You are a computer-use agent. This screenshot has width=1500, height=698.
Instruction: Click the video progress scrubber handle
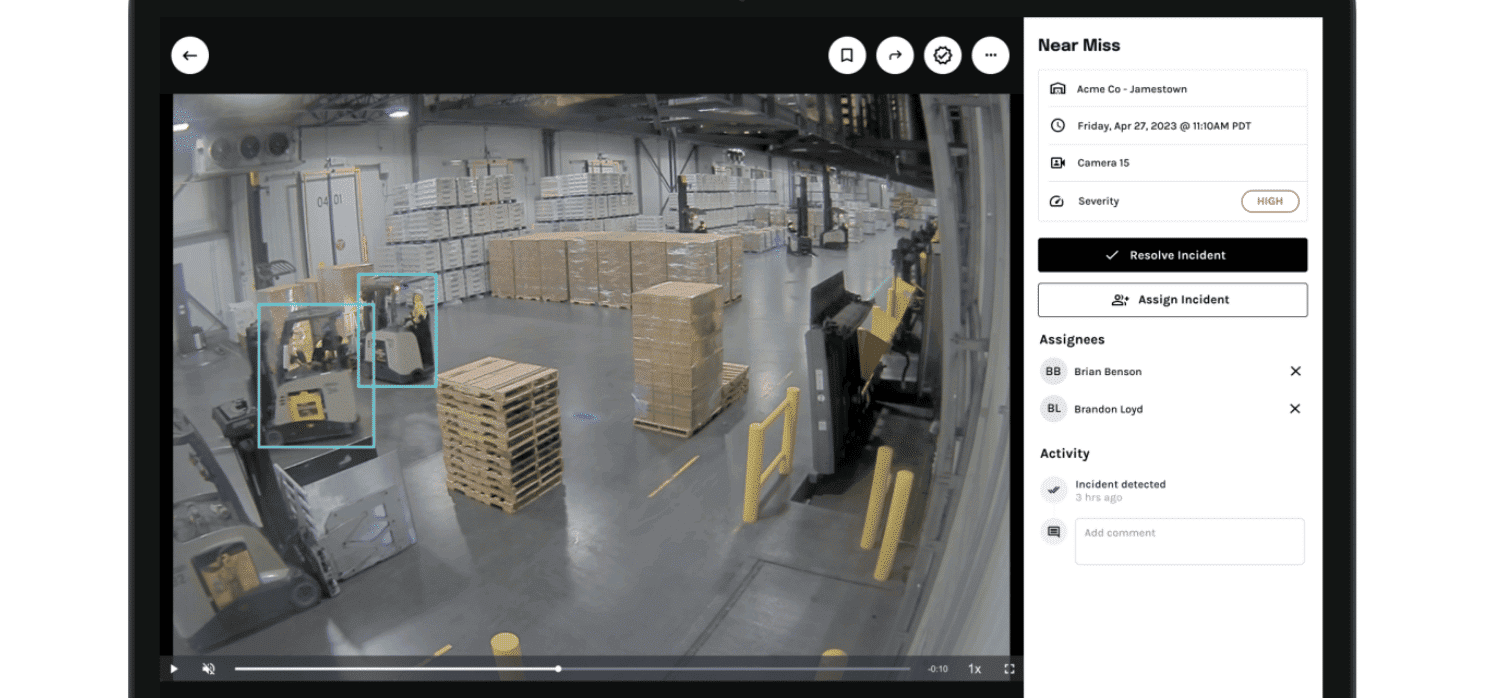coord(558,669)
